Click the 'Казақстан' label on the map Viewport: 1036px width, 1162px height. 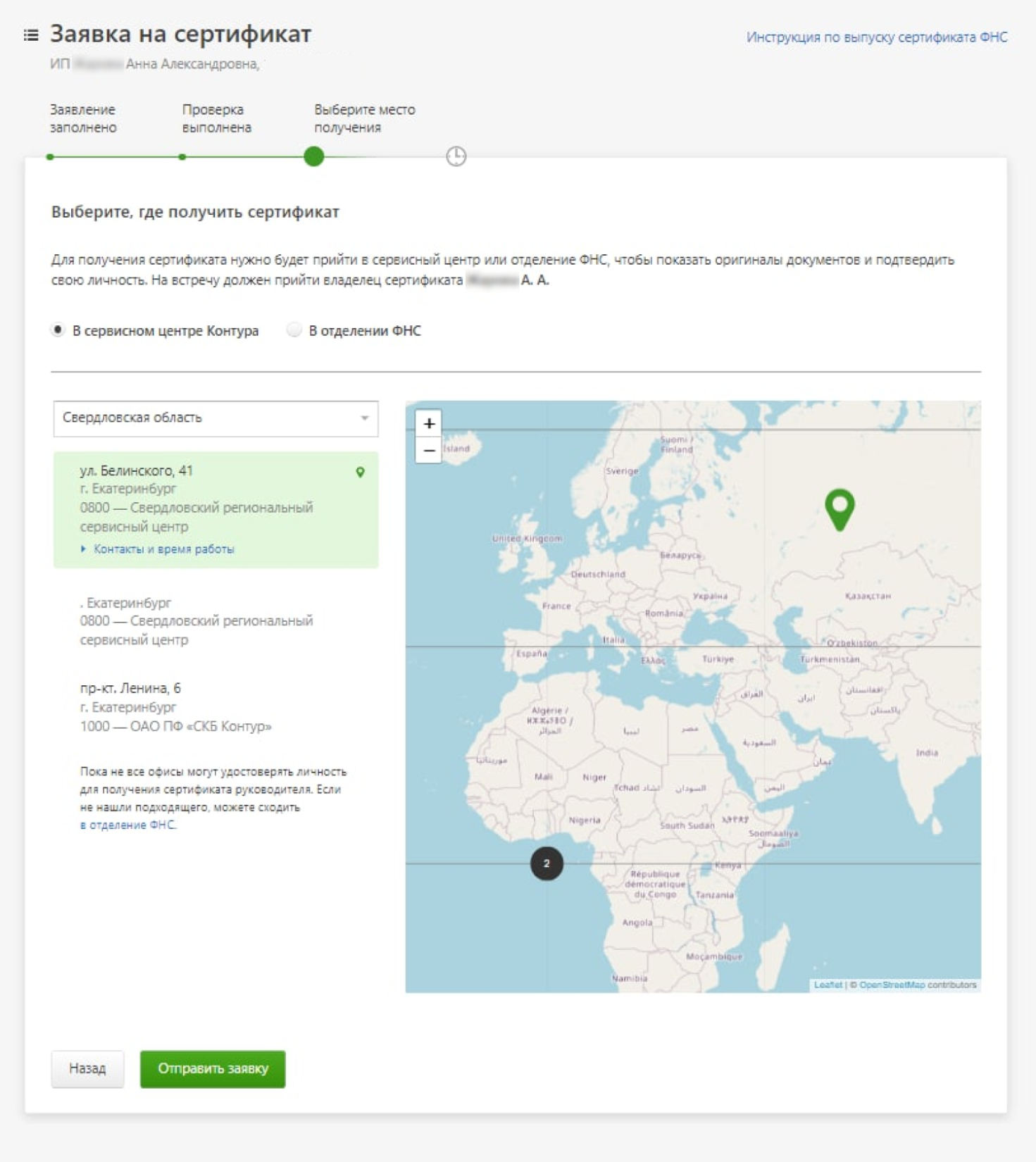(867, 596)
